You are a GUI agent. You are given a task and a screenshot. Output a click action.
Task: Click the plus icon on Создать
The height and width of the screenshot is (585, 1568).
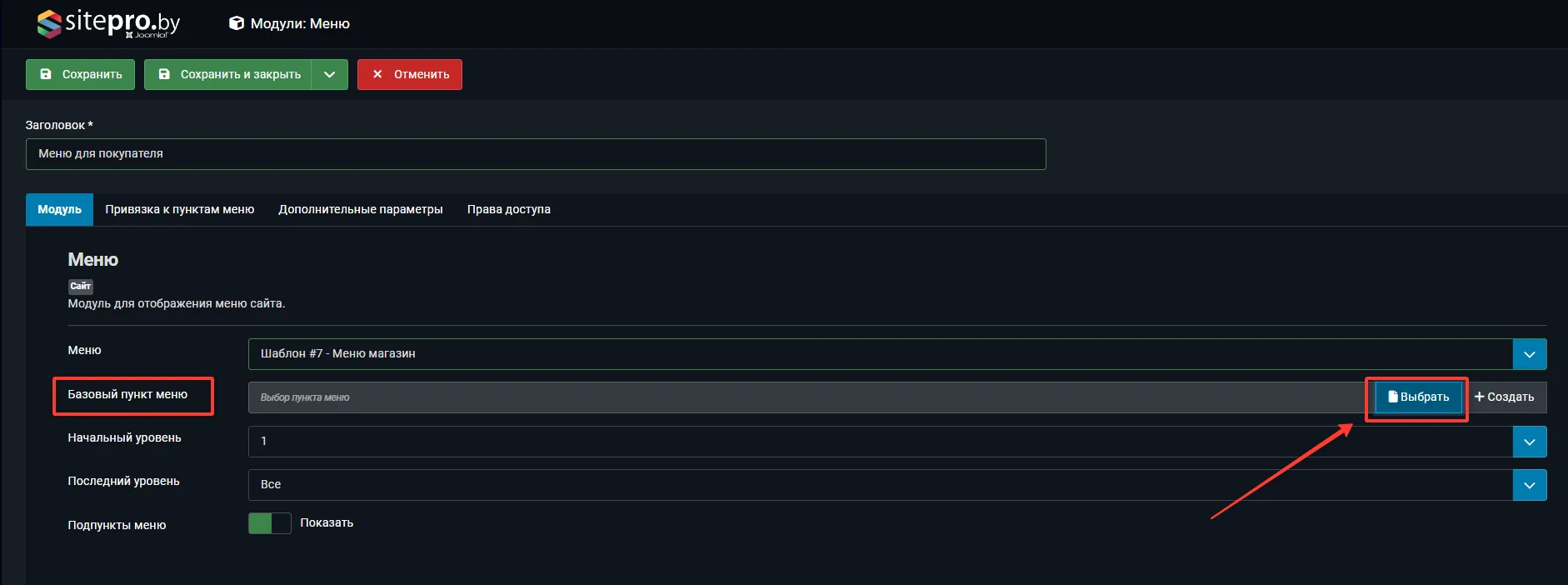click(x=1480, y=397)
